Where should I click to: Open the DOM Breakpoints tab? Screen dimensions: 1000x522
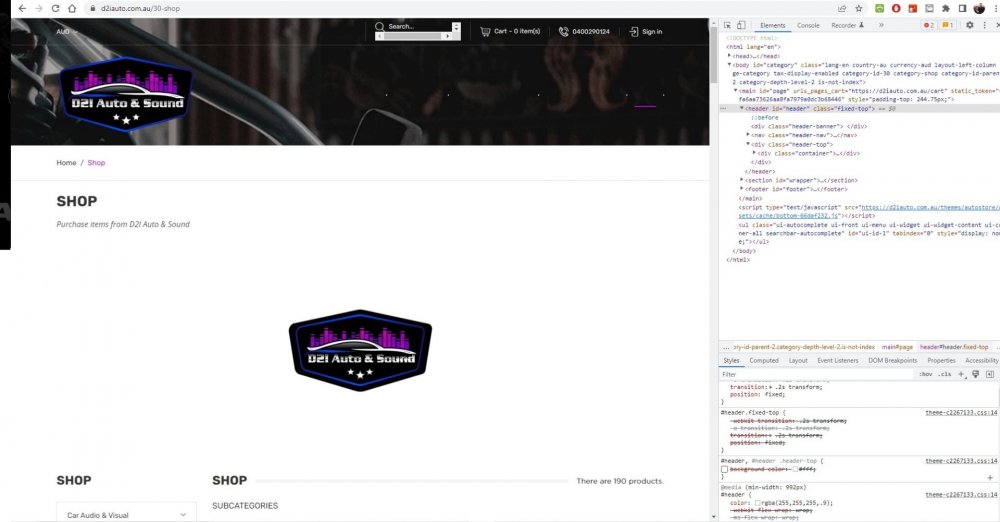tap(892, 361)
